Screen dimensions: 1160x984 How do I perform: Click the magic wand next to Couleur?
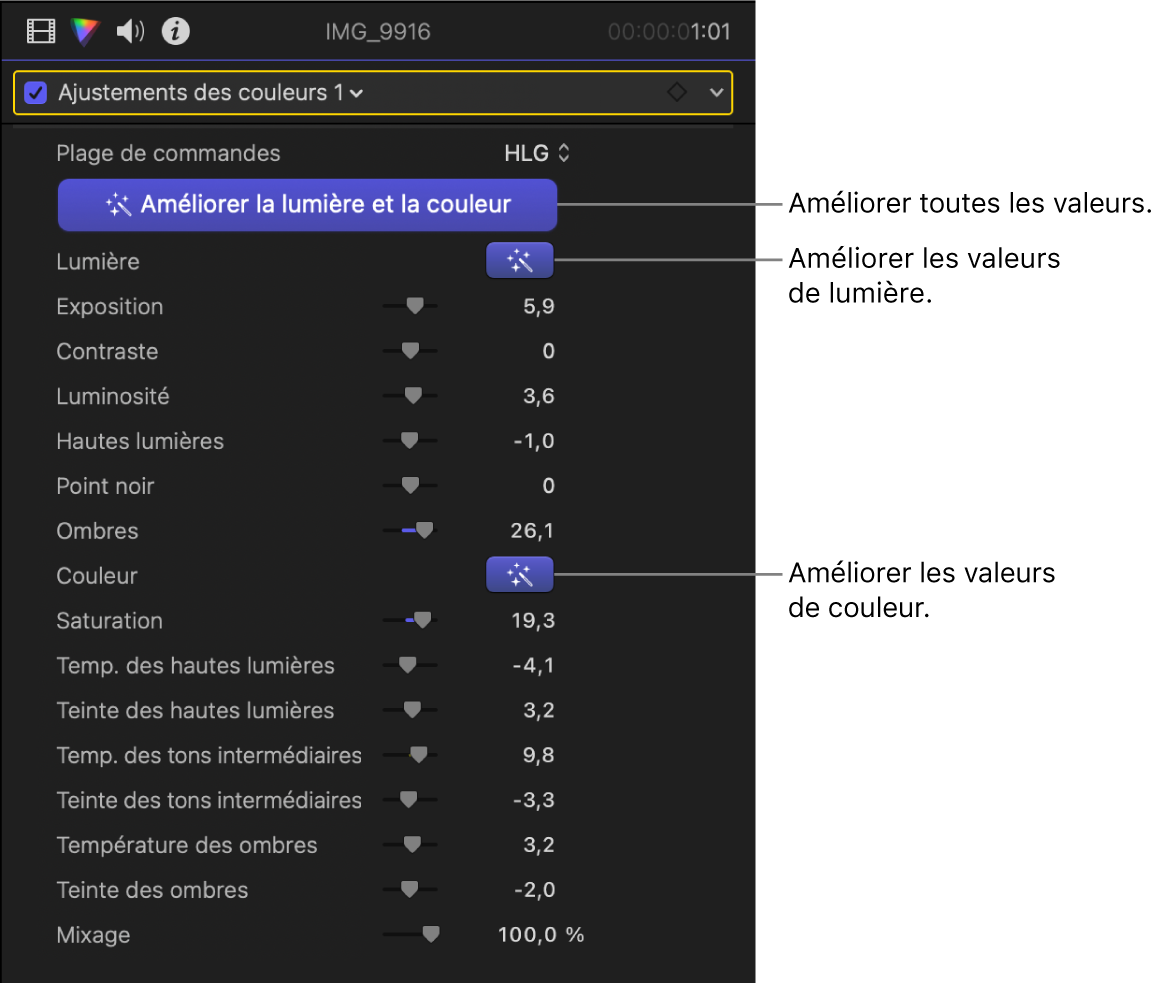click(519, 575)
